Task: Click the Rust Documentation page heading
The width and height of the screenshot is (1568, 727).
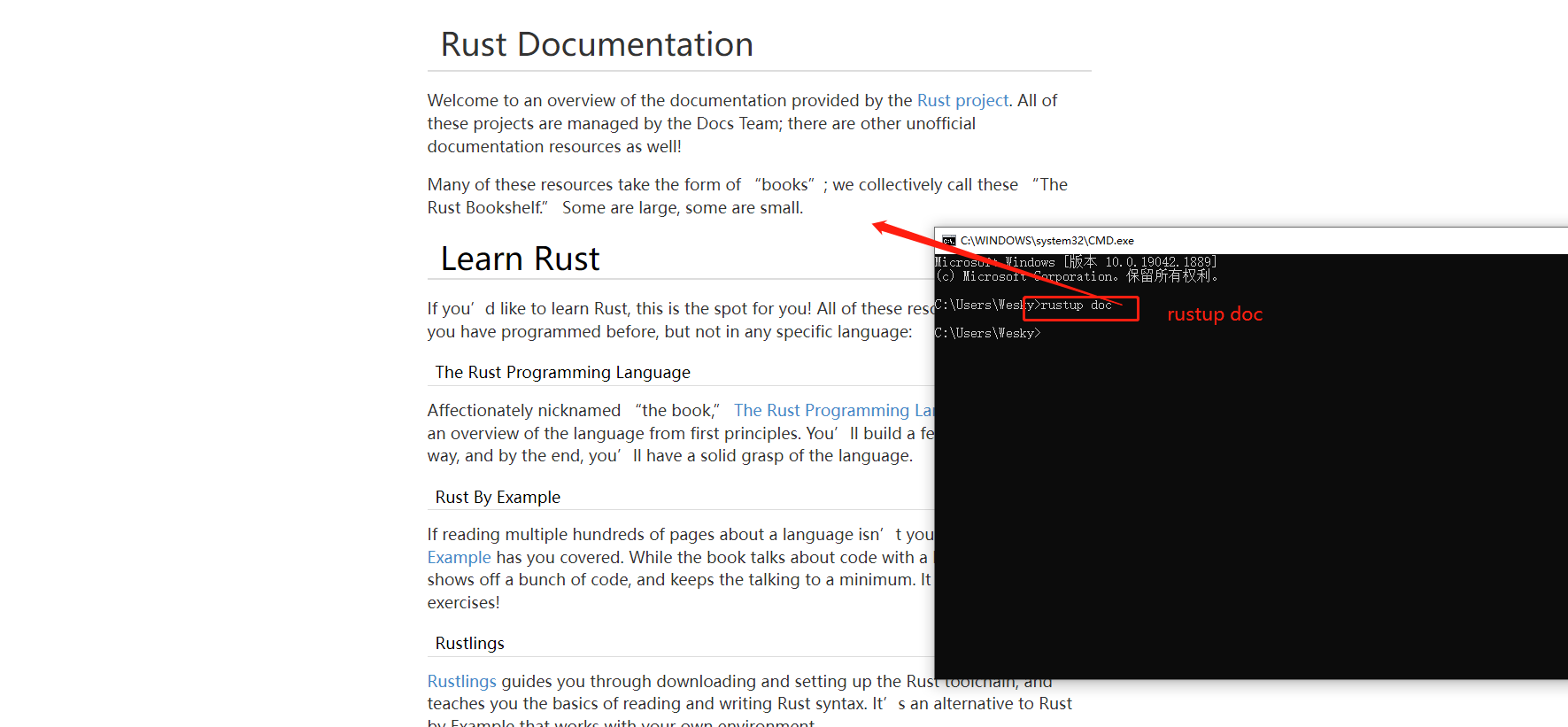Action: (597, 45)
